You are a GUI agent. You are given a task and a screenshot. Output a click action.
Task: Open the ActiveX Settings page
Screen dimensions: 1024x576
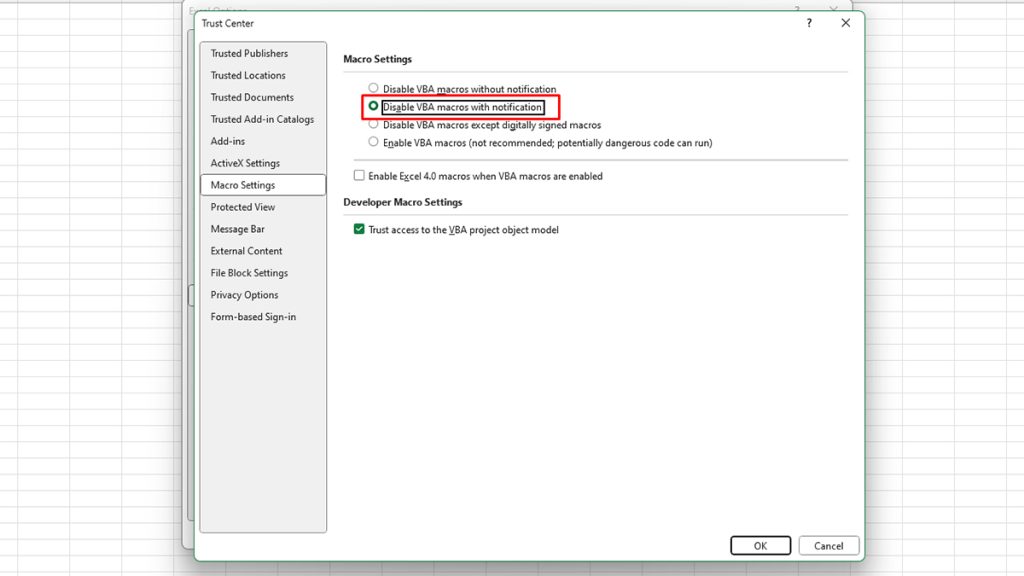click(x=243, y=163)
